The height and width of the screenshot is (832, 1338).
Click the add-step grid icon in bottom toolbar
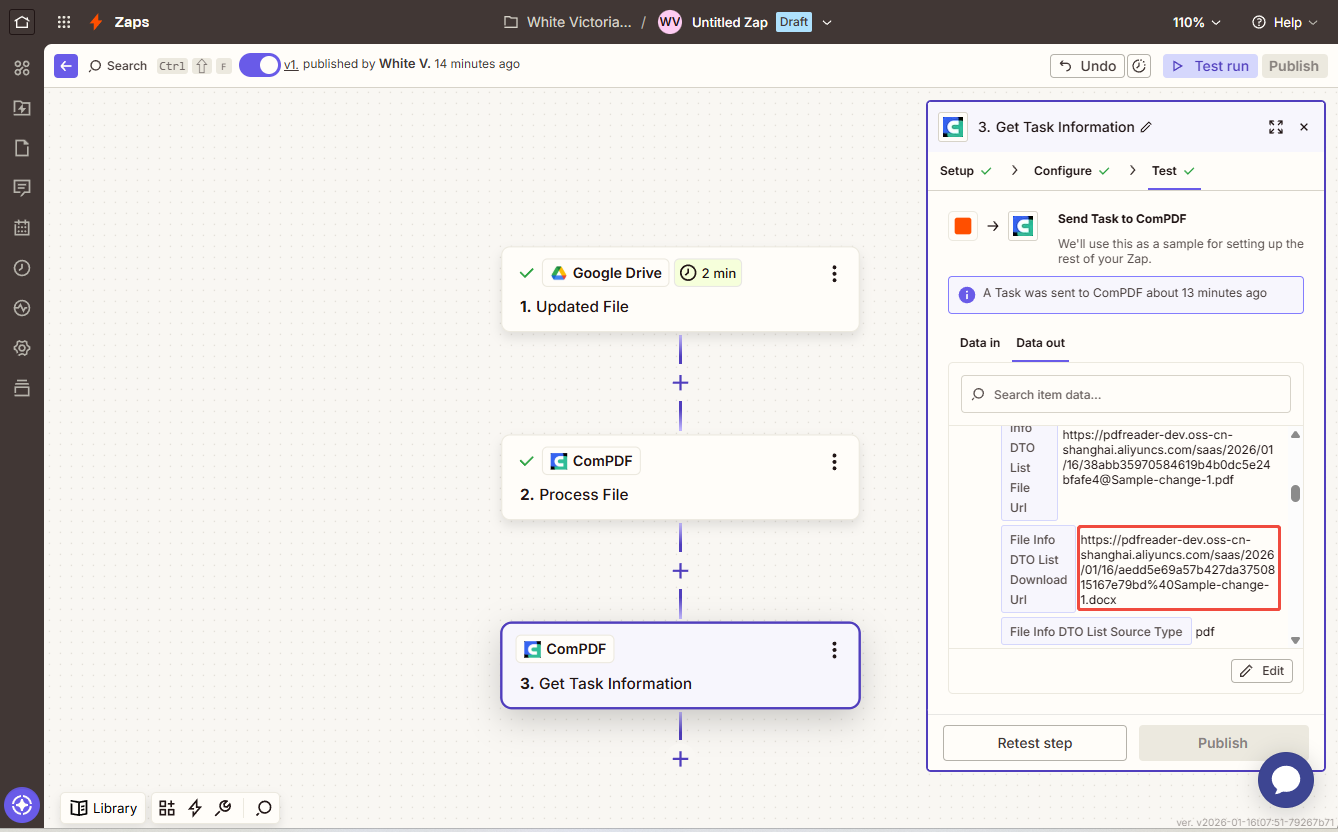pyautogui.click(x=166, y=808)
